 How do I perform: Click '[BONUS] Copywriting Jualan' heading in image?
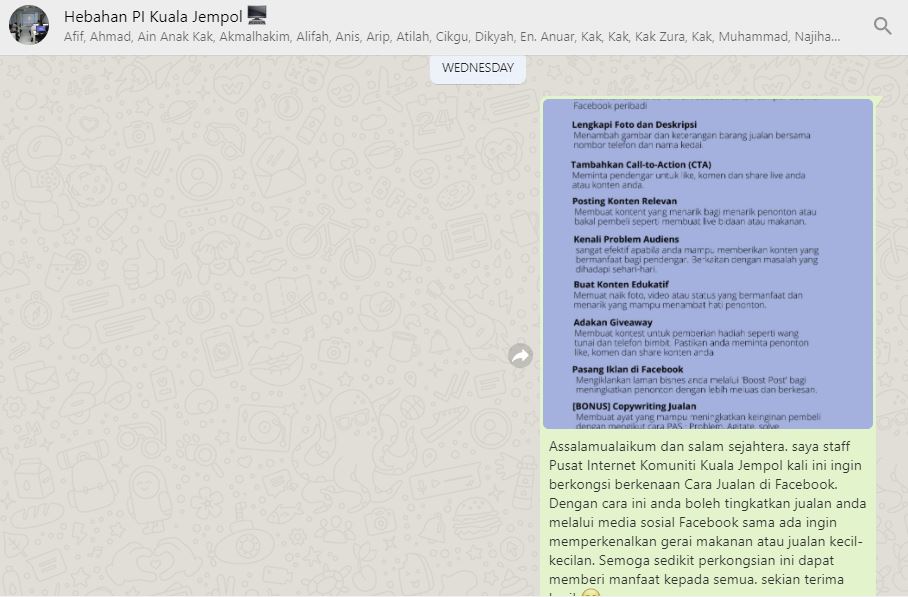pos(634,405)
